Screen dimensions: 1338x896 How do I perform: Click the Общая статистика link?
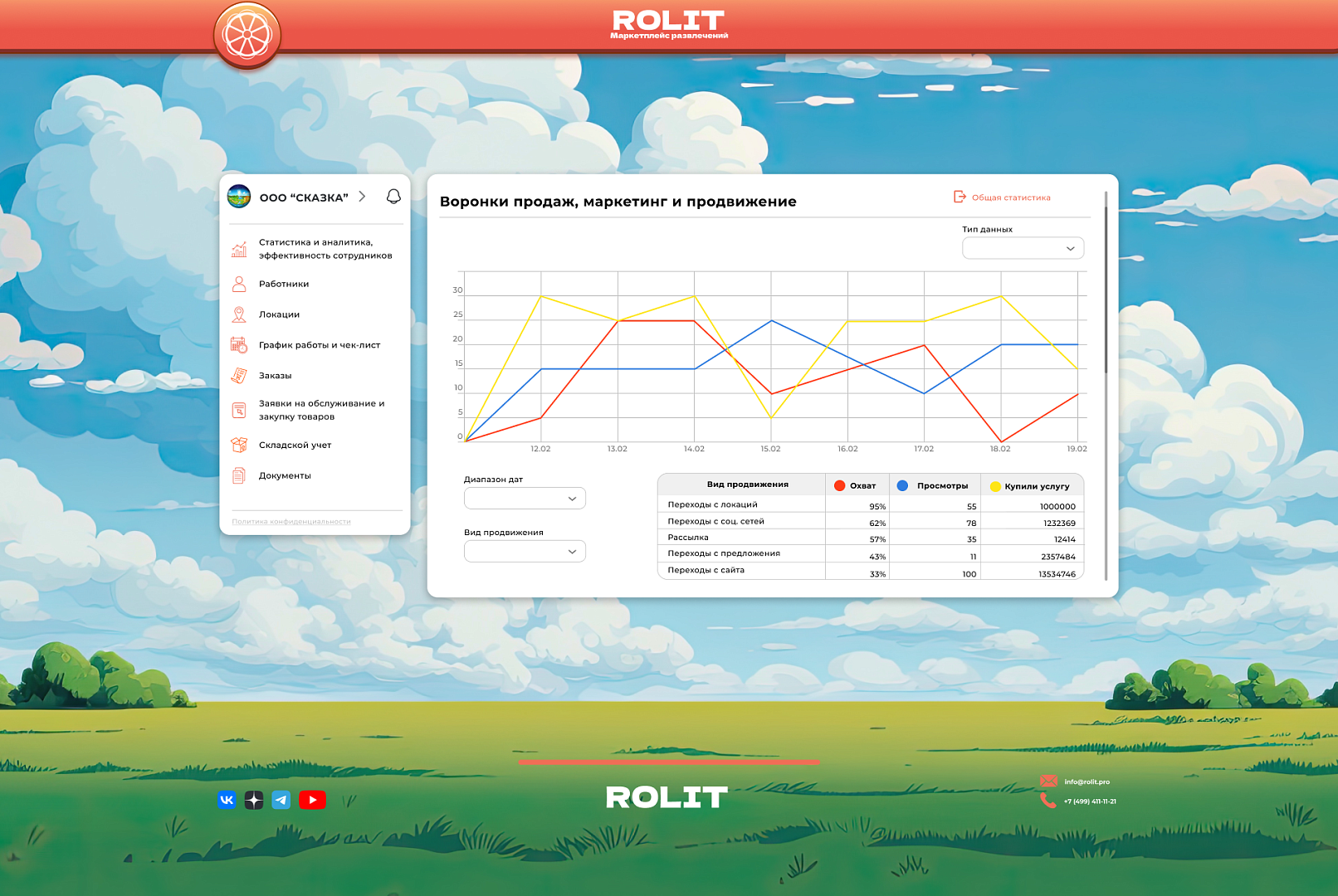click(x=1010, y=197)
